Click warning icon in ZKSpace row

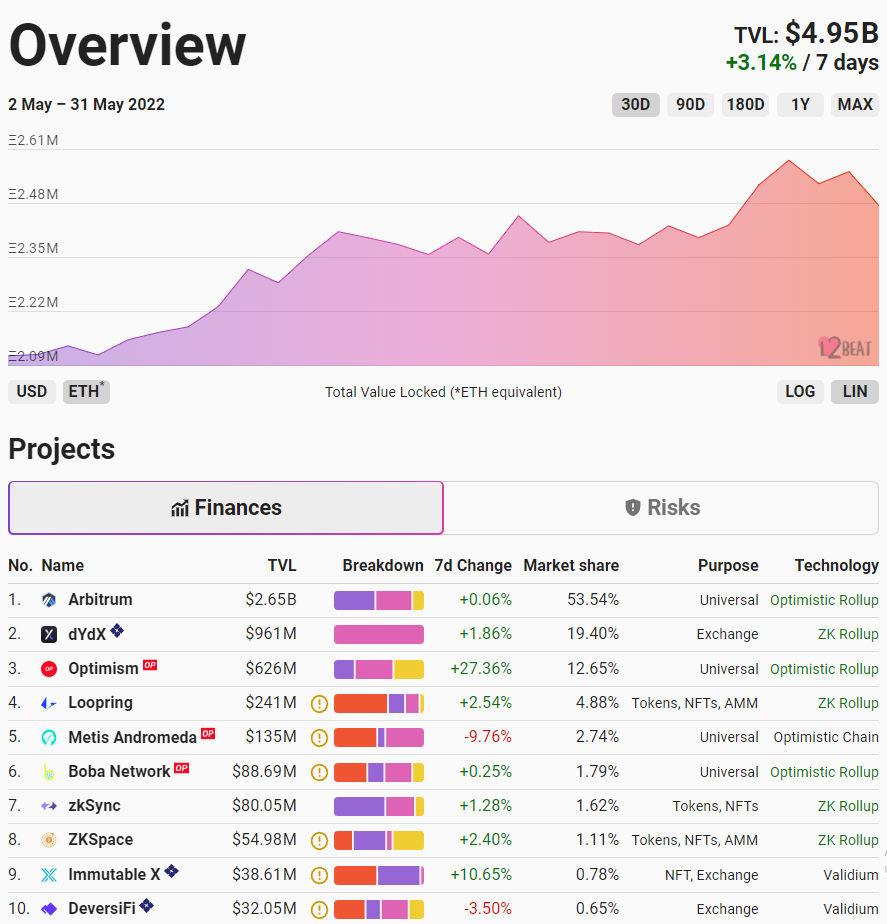tap(319, 840)
